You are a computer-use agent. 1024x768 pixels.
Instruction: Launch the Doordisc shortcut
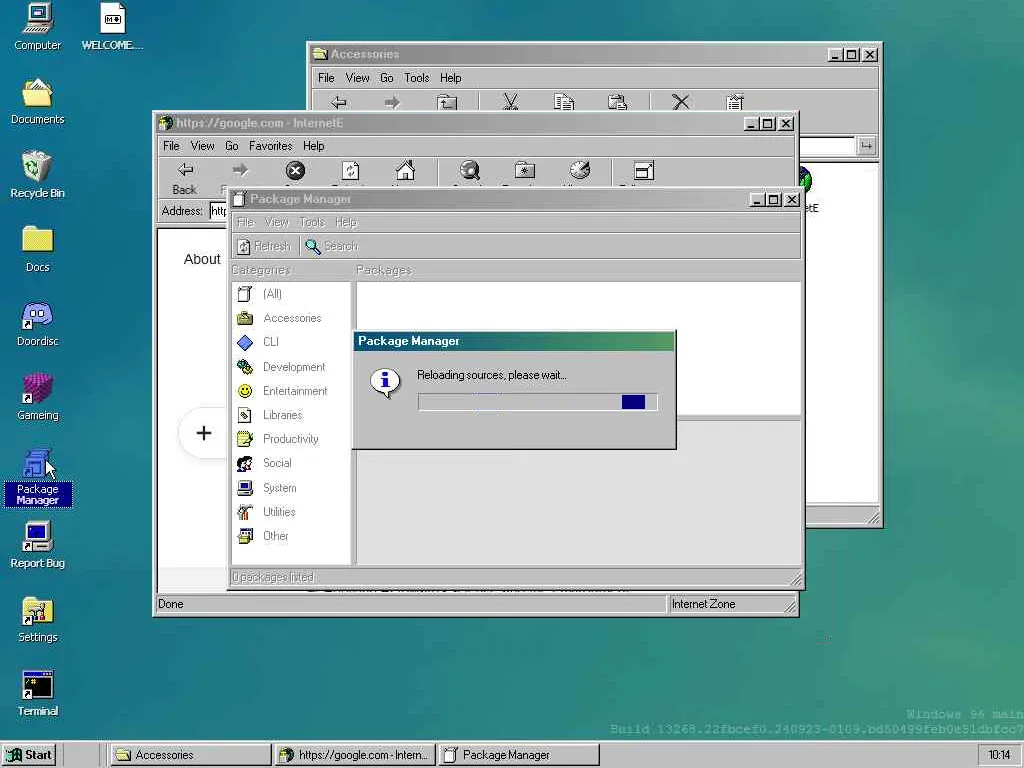(x=37, y=323)
